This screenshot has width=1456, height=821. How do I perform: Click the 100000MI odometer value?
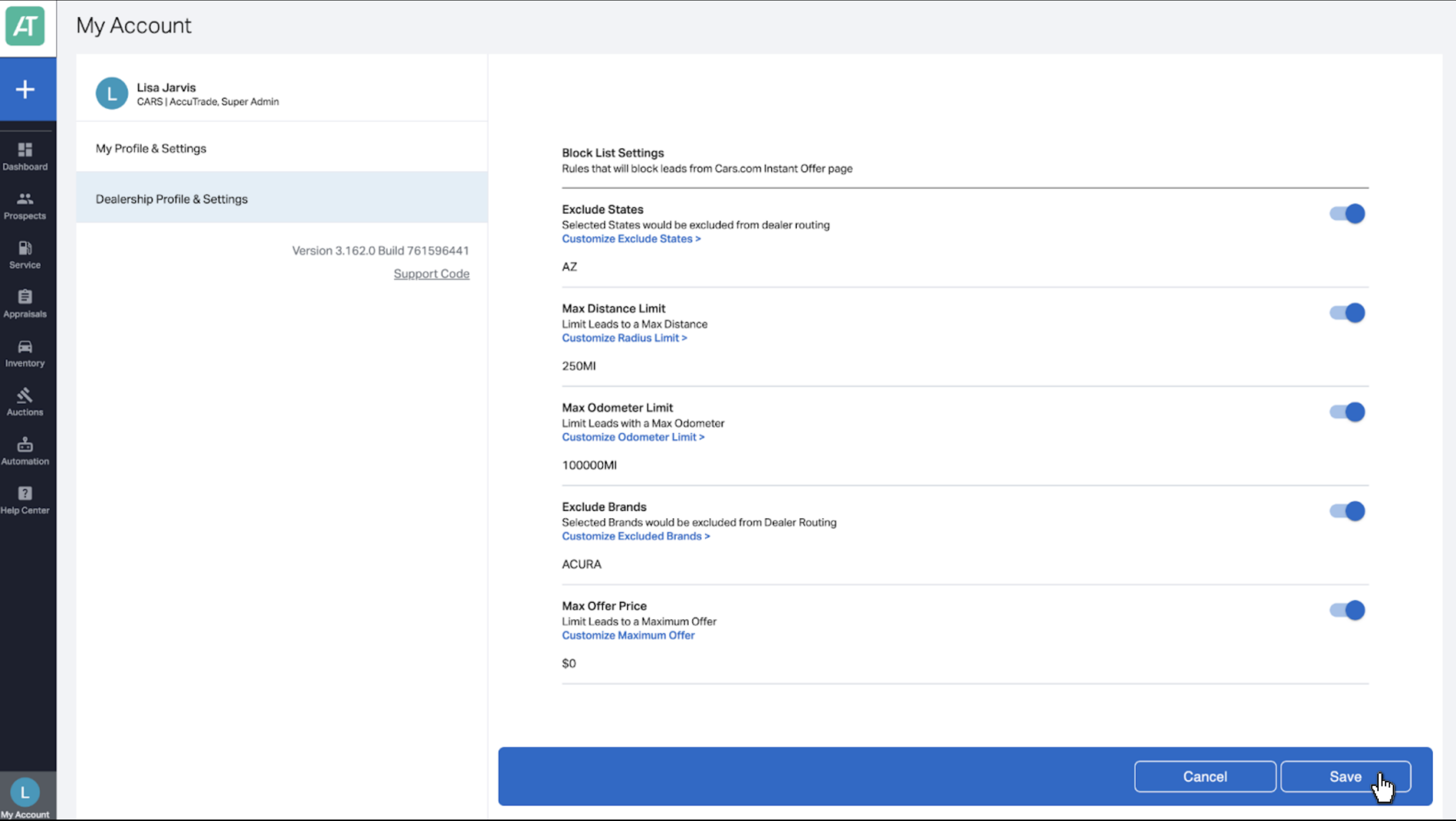pos(589,465)
